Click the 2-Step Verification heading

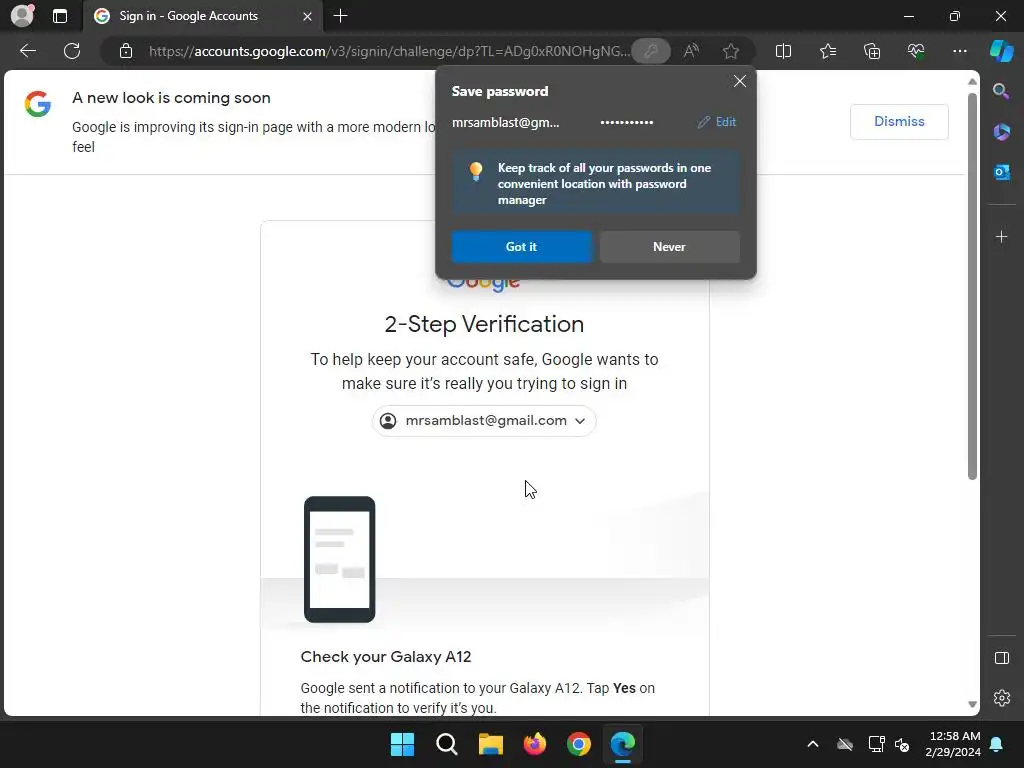[x=484, y=324]
